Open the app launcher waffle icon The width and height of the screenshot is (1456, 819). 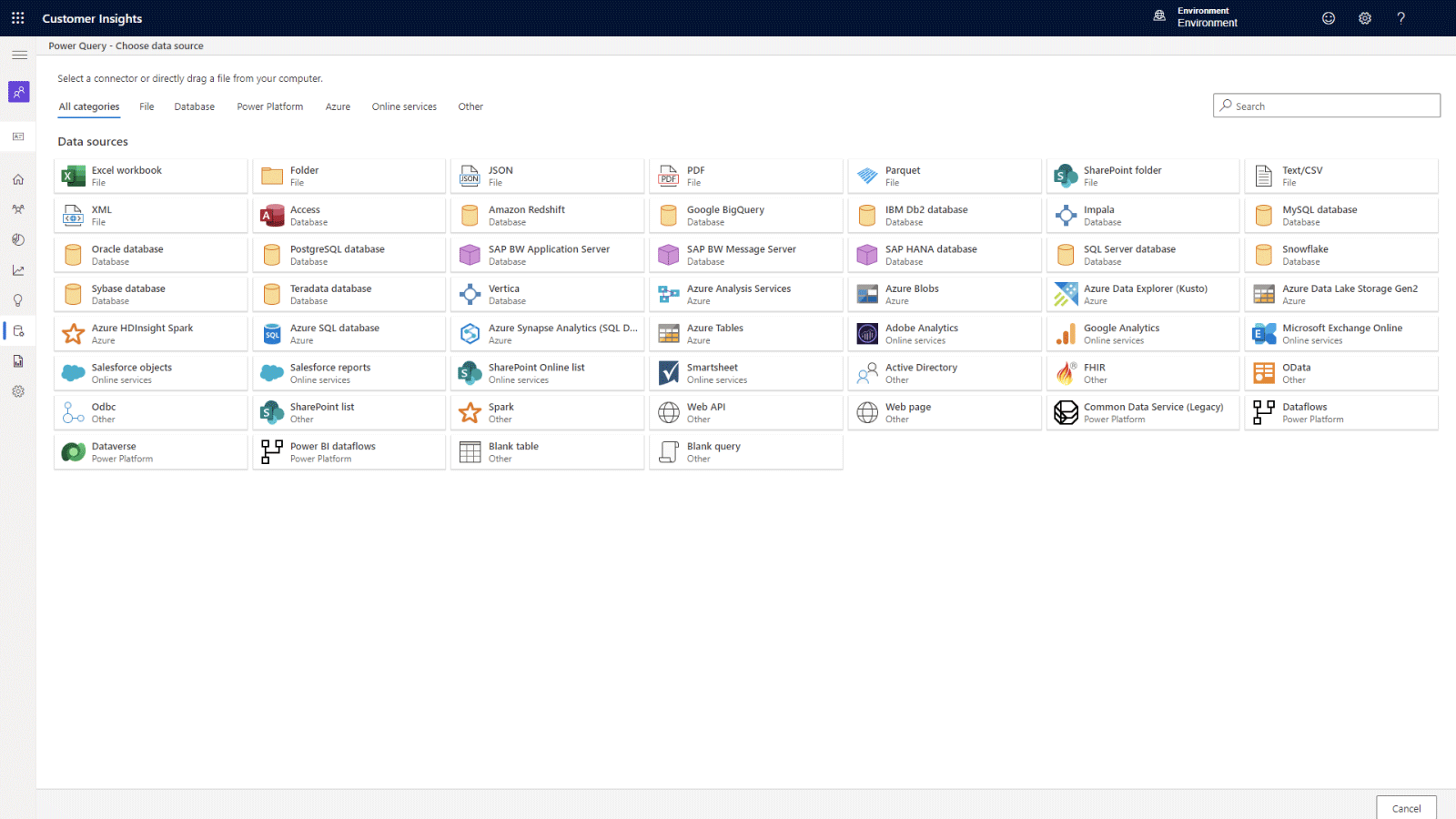(x=17, y=17)
